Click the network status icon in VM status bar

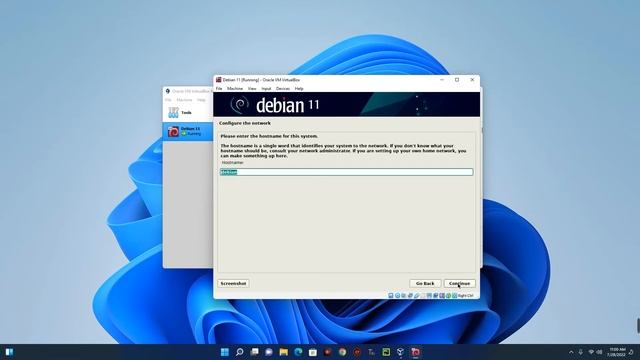pos(410,296)
